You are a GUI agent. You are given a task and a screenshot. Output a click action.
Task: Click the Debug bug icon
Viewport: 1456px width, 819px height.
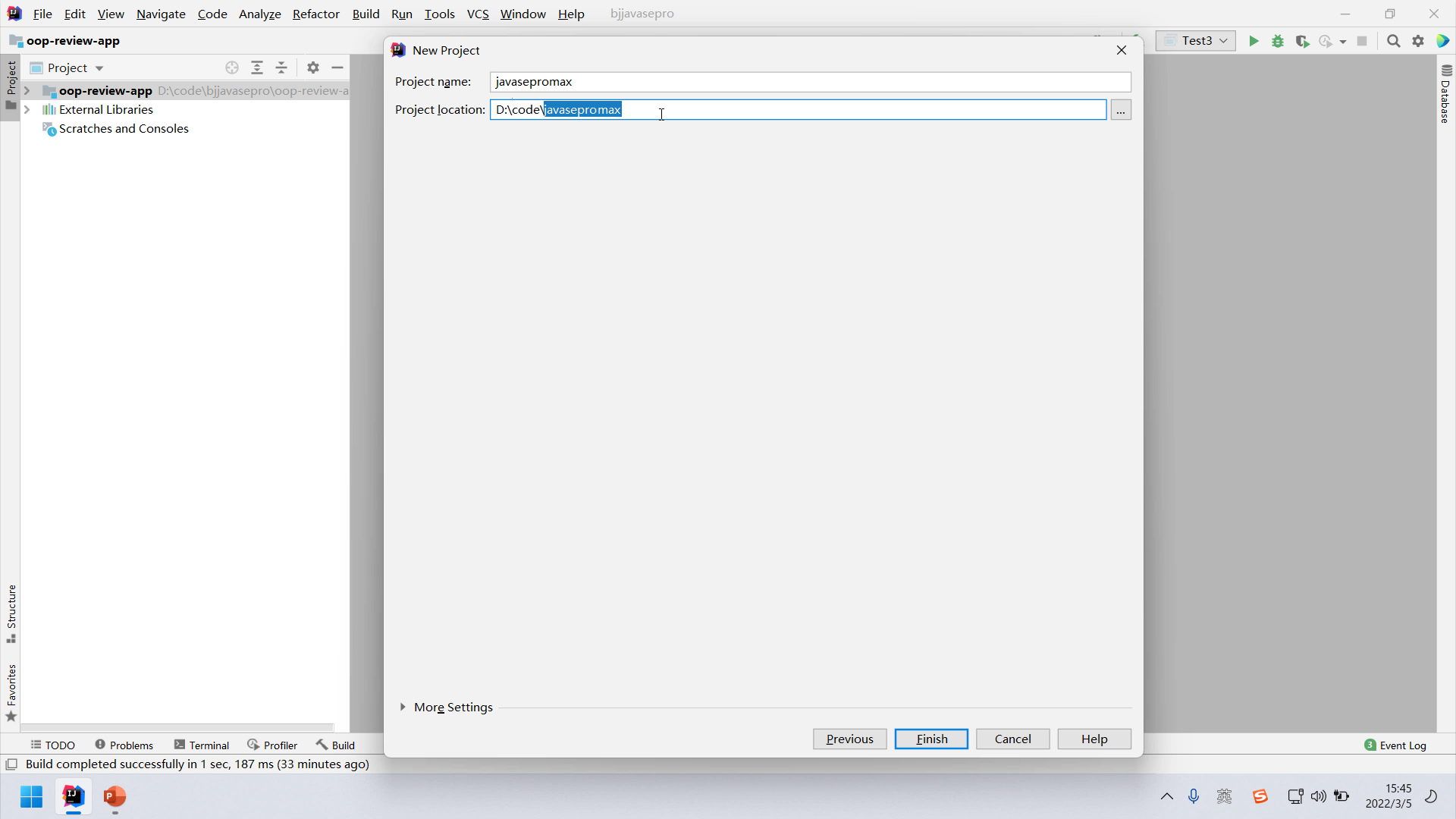click(1278, 41)
